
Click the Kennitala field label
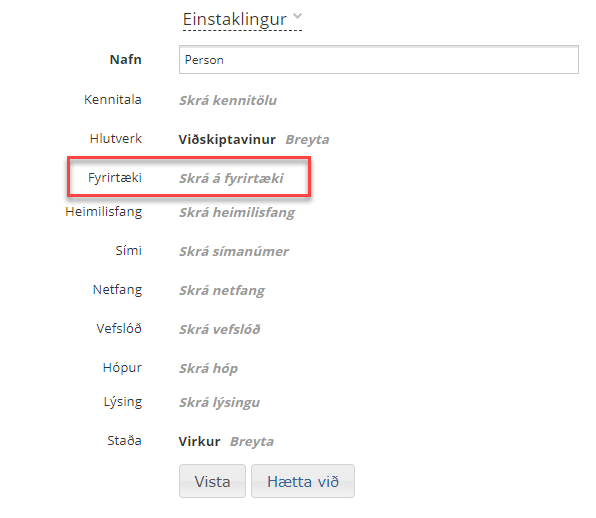click(x=113, y=100)
